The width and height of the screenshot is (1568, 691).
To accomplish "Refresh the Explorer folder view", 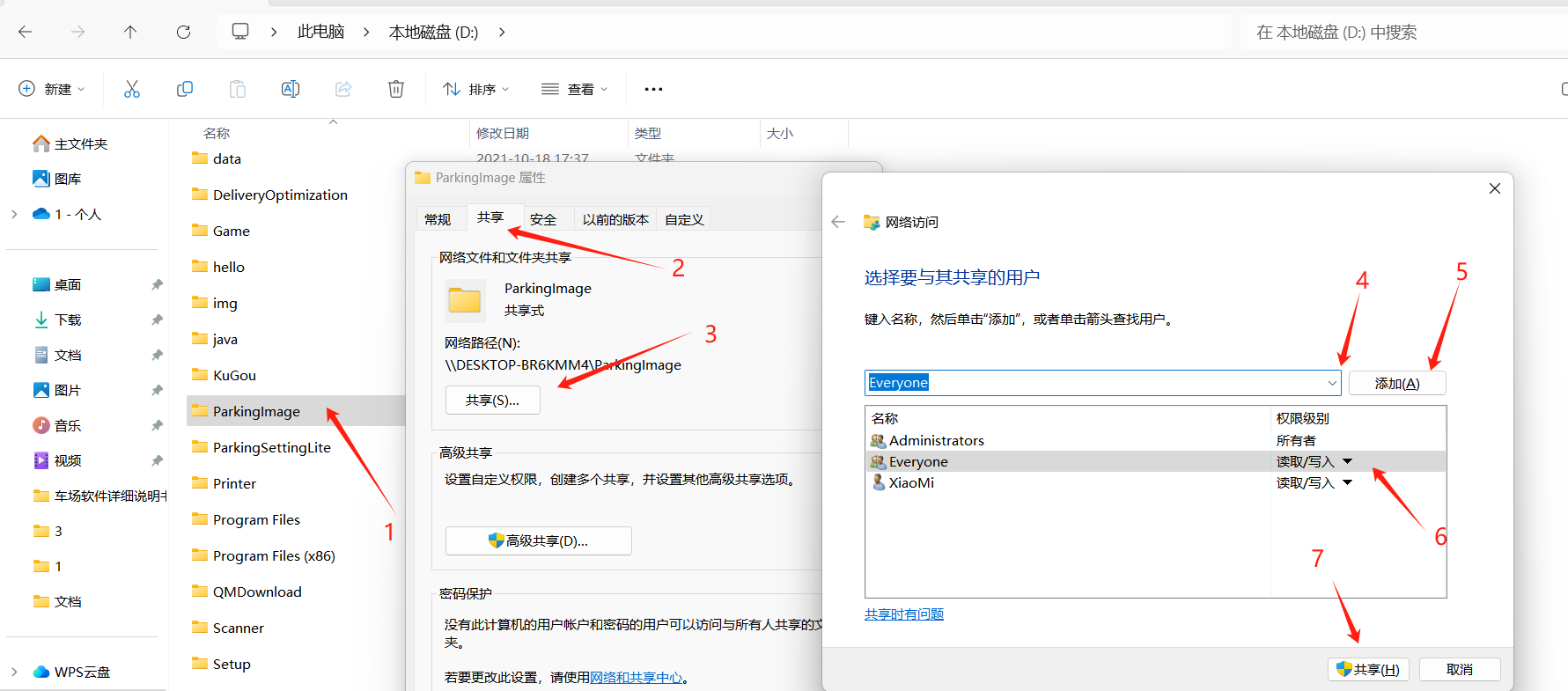I will [x=183, y=32].
